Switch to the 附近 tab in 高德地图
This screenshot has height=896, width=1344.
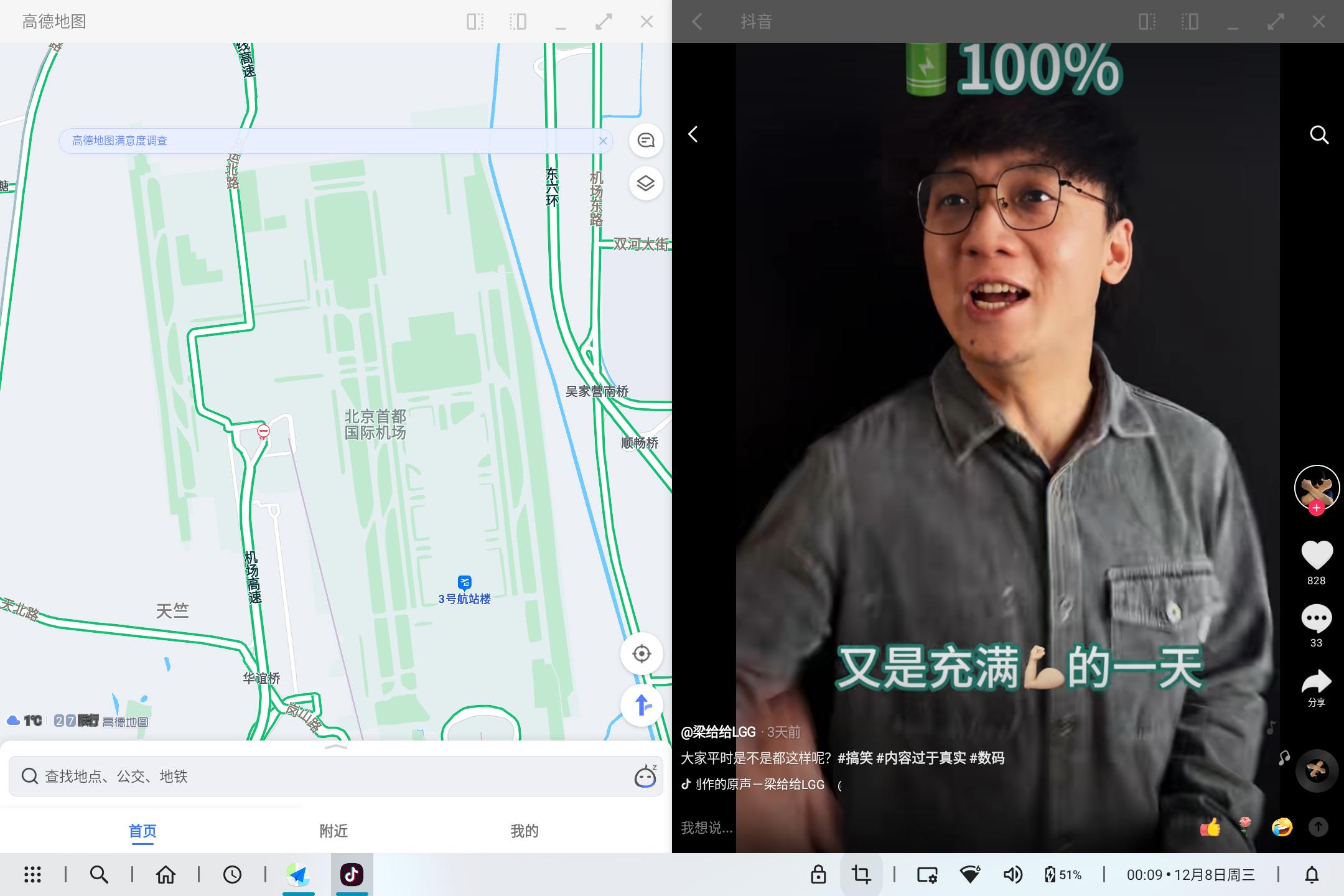pyautogui.click(x=334, y=831)
